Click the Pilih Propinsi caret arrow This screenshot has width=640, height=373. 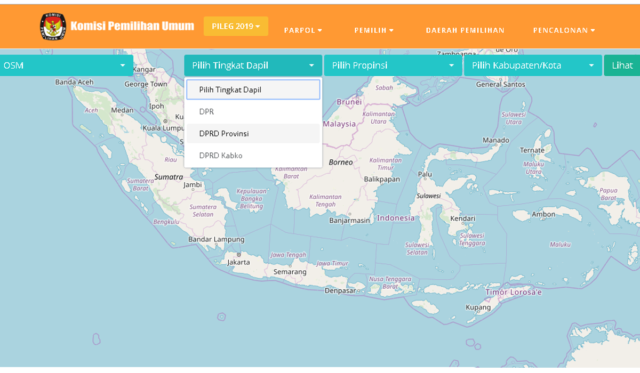451,65
